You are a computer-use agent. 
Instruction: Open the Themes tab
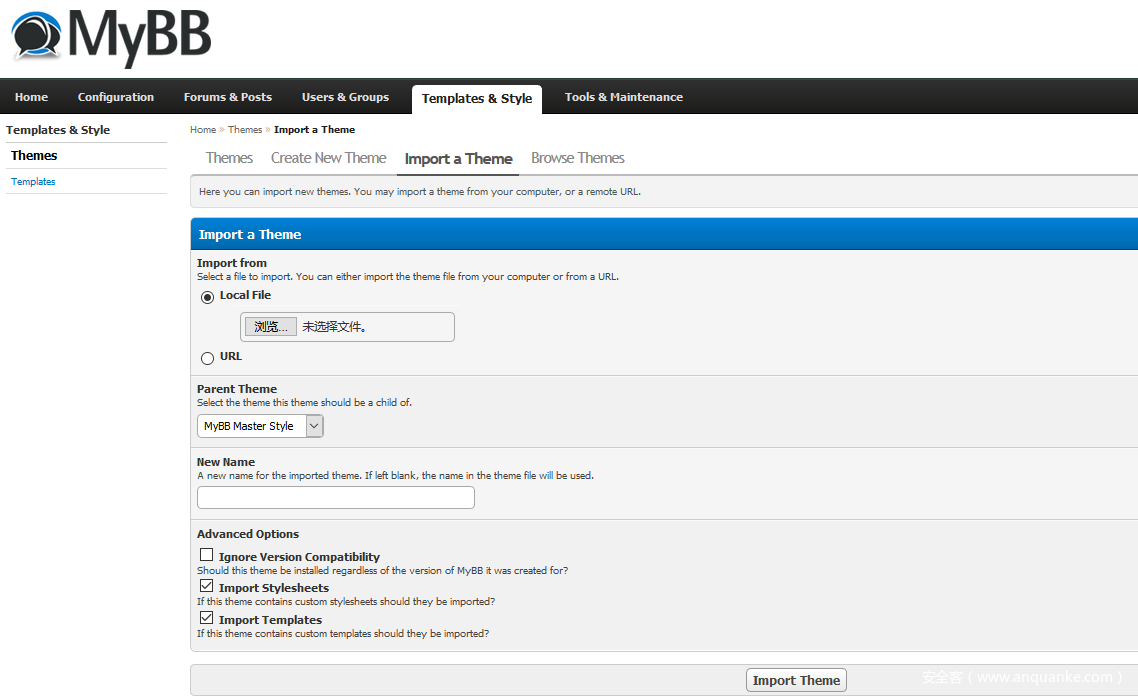229,158
